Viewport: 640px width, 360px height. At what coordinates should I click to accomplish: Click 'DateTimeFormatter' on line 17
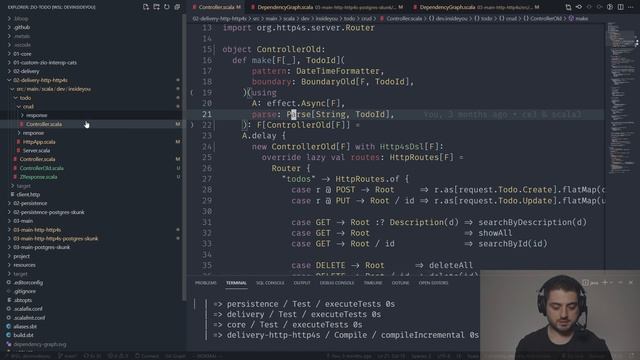coord(338,71)
